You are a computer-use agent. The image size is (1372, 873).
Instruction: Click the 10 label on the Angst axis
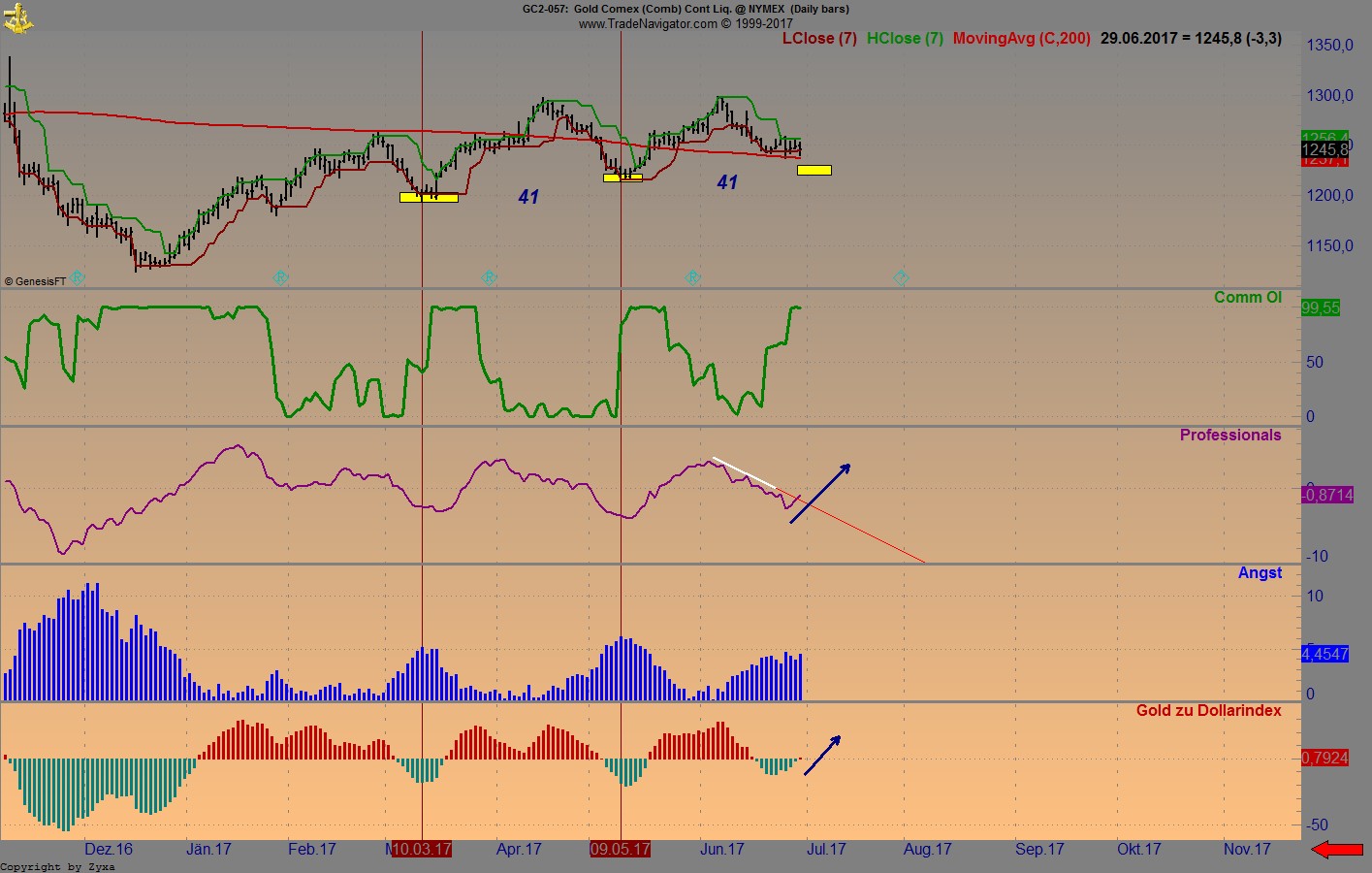coord(1315,596)
